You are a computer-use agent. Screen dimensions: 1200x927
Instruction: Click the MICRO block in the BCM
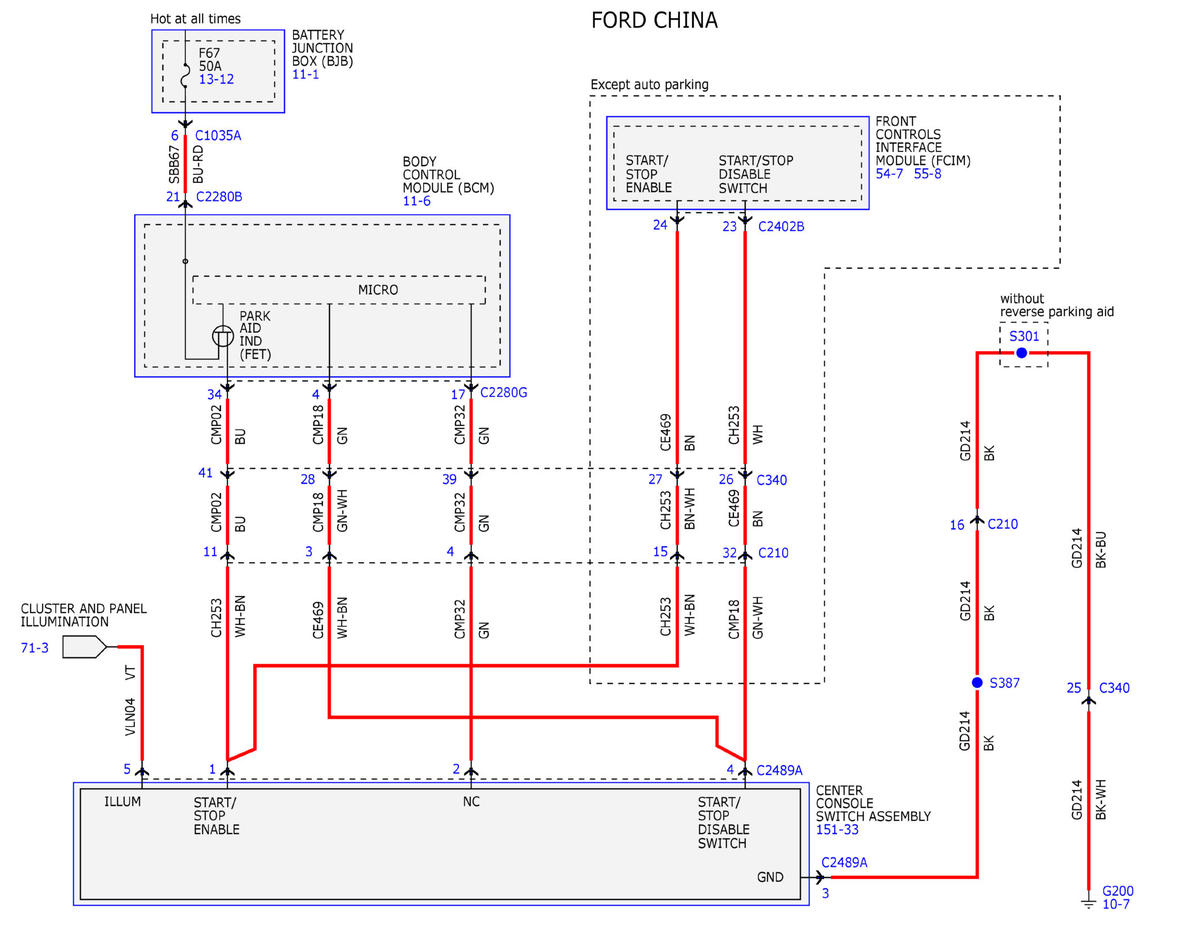point(339,290)
